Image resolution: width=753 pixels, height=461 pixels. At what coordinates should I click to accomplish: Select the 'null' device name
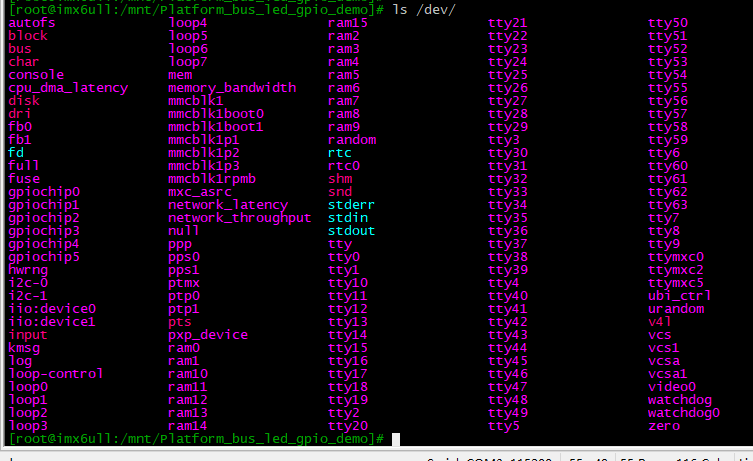click(x=183, y=231)
